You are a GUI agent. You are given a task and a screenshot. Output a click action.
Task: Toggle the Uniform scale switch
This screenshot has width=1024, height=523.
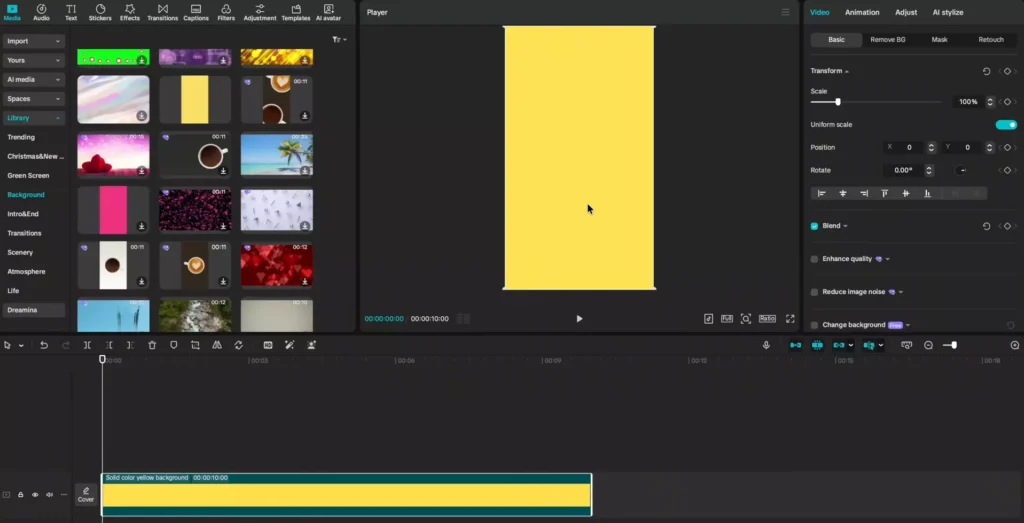1006,125
